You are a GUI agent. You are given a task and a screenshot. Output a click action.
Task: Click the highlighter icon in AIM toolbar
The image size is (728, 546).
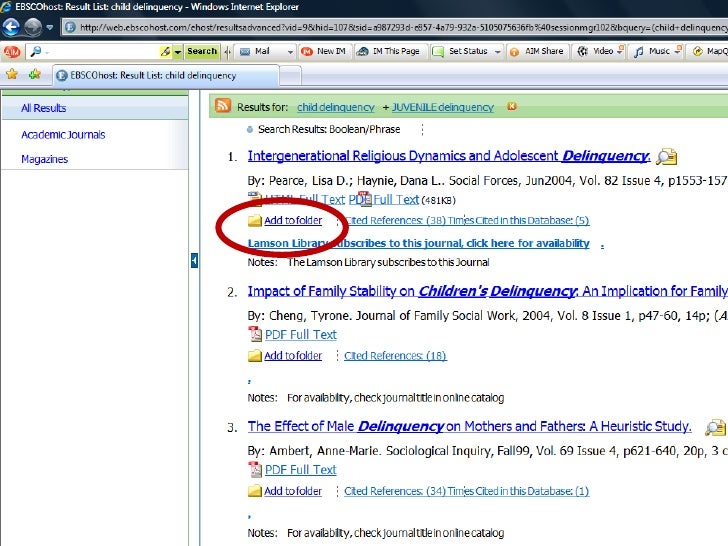[x=166, y=52]
